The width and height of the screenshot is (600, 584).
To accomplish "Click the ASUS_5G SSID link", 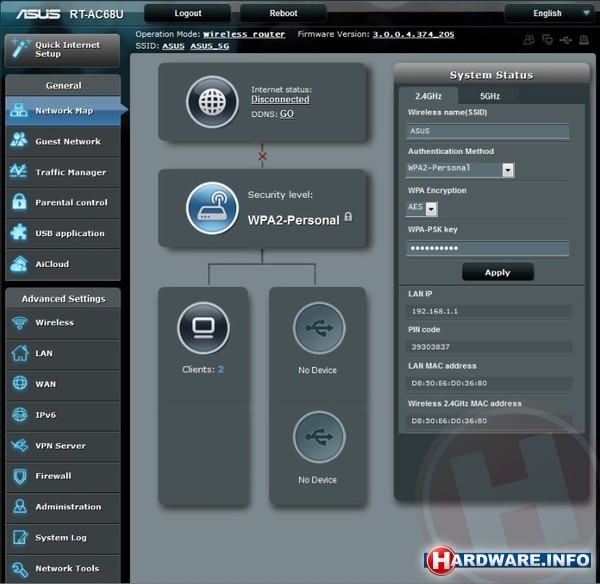I will coord(210,46).
